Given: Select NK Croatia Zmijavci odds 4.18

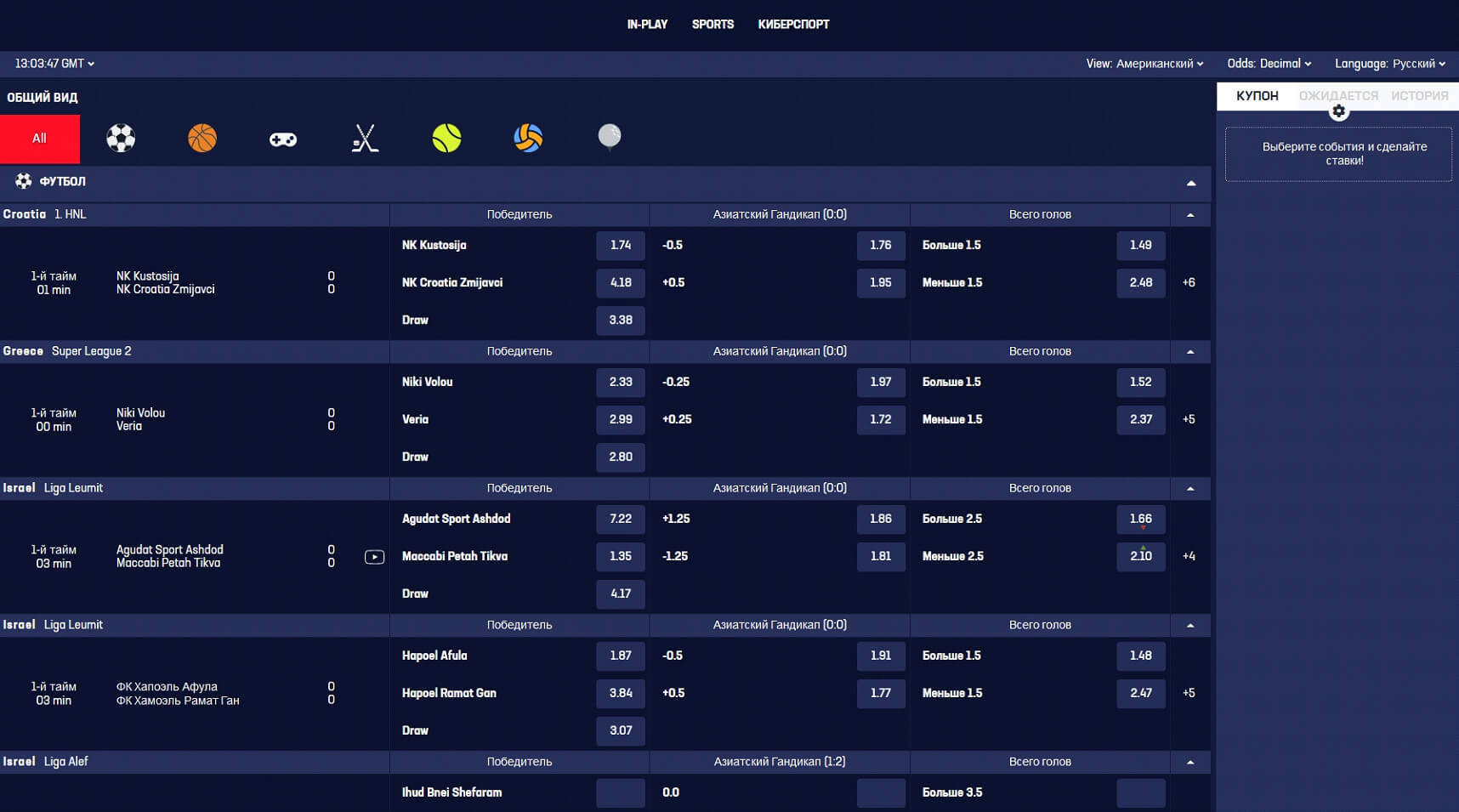Looking at the screenshot, I should click(x=621, y=283).
